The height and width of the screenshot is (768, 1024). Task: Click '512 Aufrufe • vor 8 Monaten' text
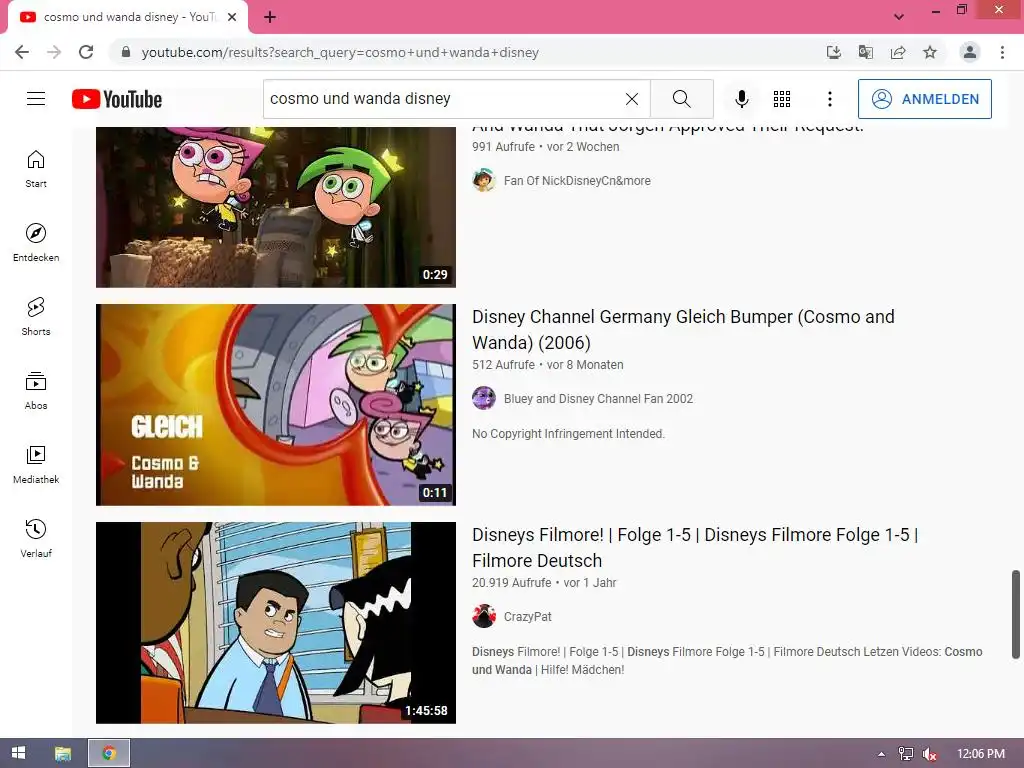tap(548, 365)
